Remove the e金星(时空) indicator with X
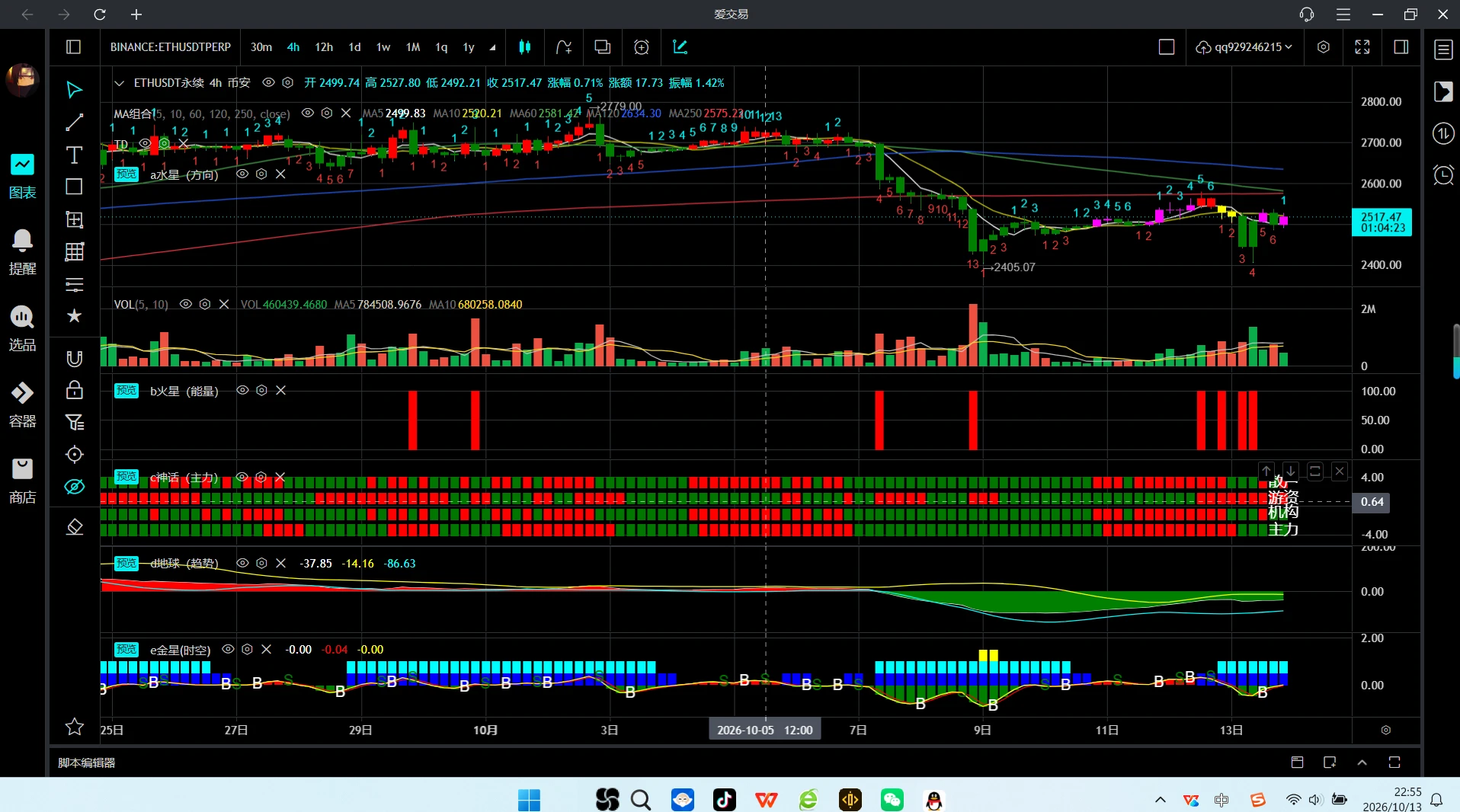 point(266,649)
